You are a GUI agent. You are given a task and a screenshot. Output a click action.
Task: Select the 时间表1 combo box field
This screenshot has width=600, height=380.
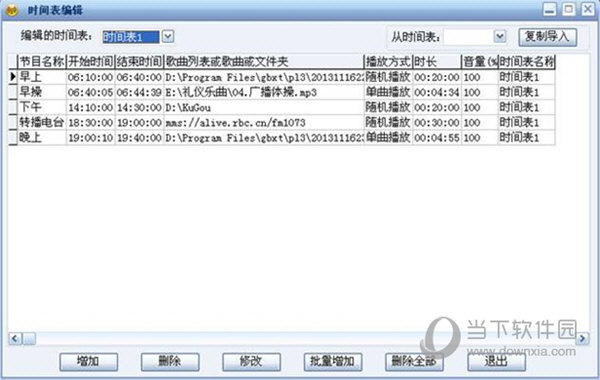tap(131, 37)
